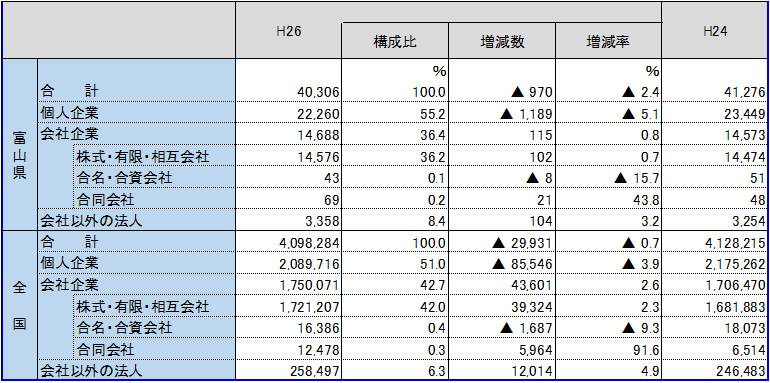Click the cell showing 4.9
The width and height of the screenshot is (770, 383).
608,370
